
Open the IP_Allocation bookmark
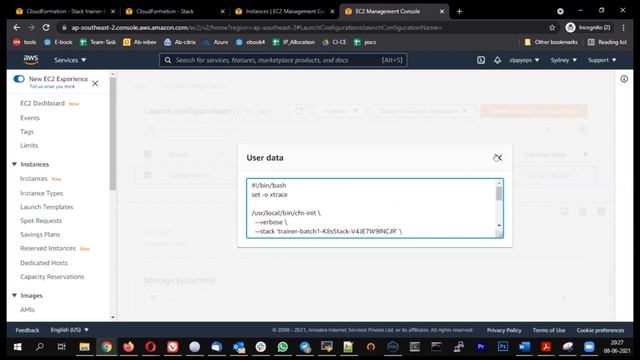point(294,42)
